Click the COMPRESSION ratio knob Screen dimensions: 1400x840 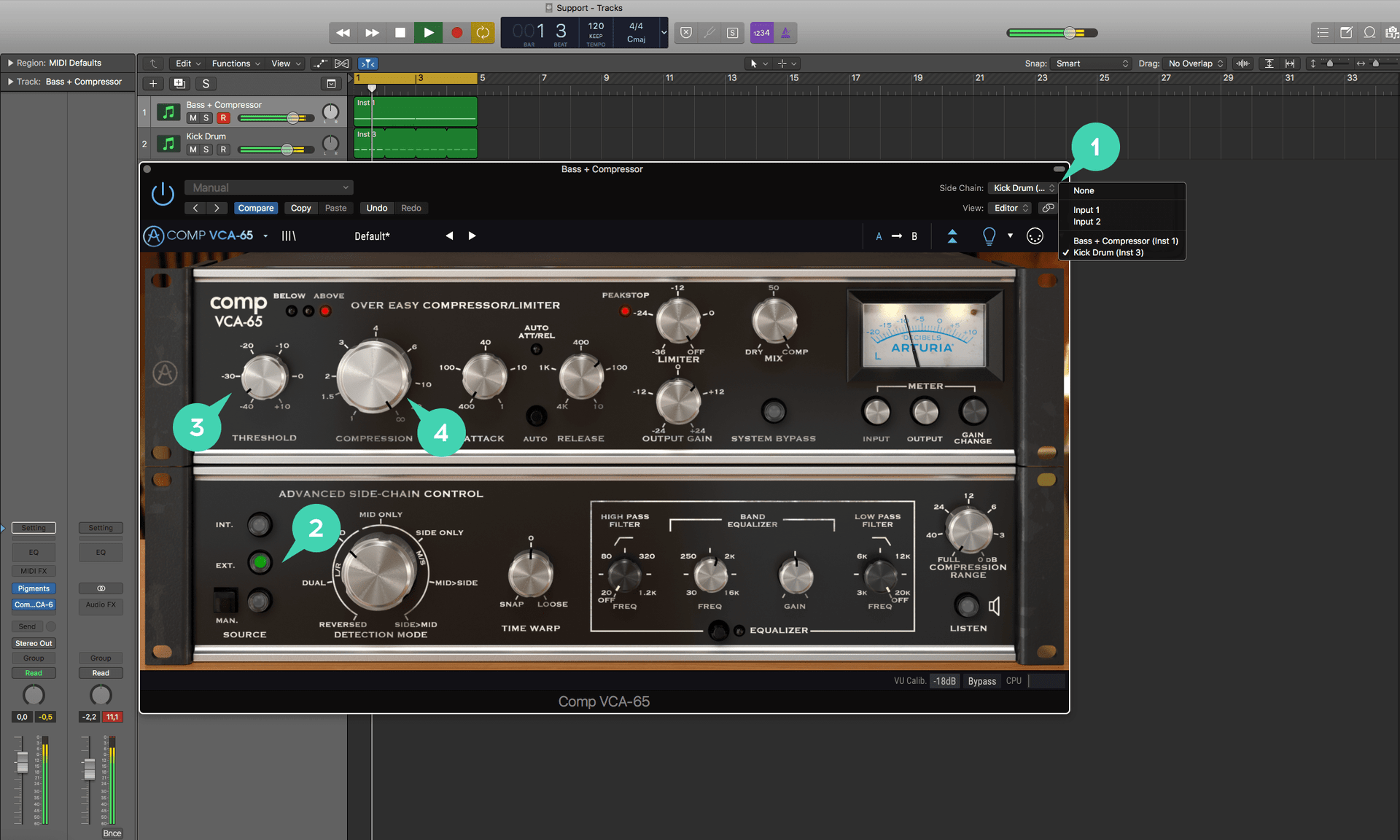click(374, 378)
